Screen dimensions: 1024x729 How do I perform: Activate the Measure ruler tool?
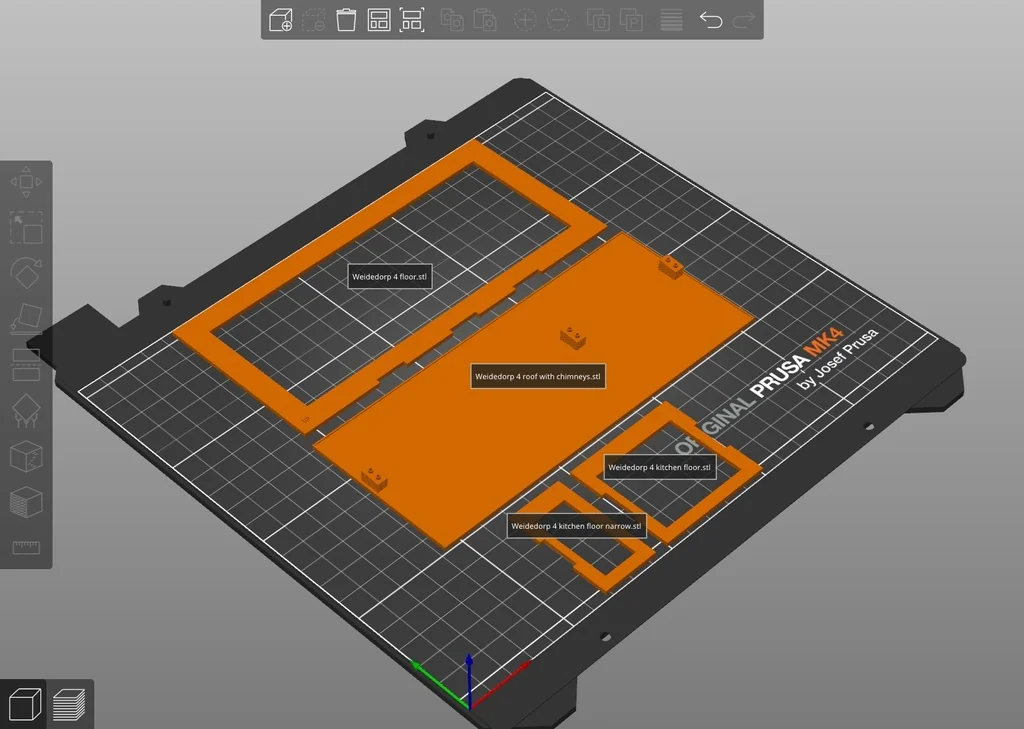(26, 547)
